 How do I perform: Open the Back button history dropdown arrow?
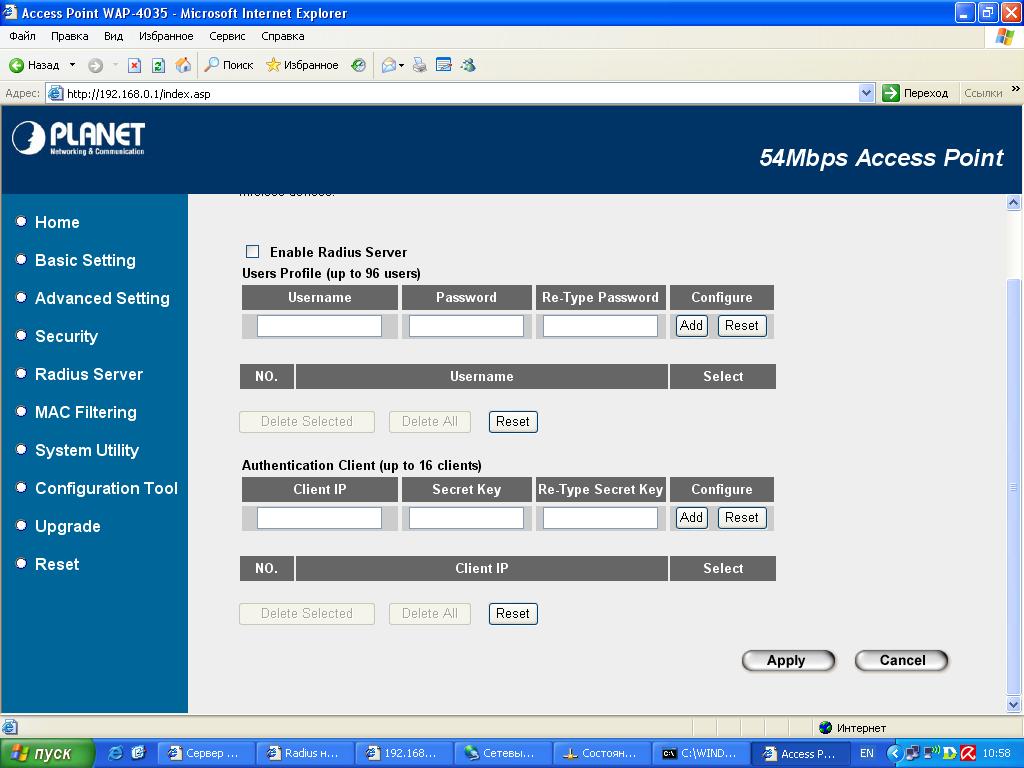tap(72, 65)
